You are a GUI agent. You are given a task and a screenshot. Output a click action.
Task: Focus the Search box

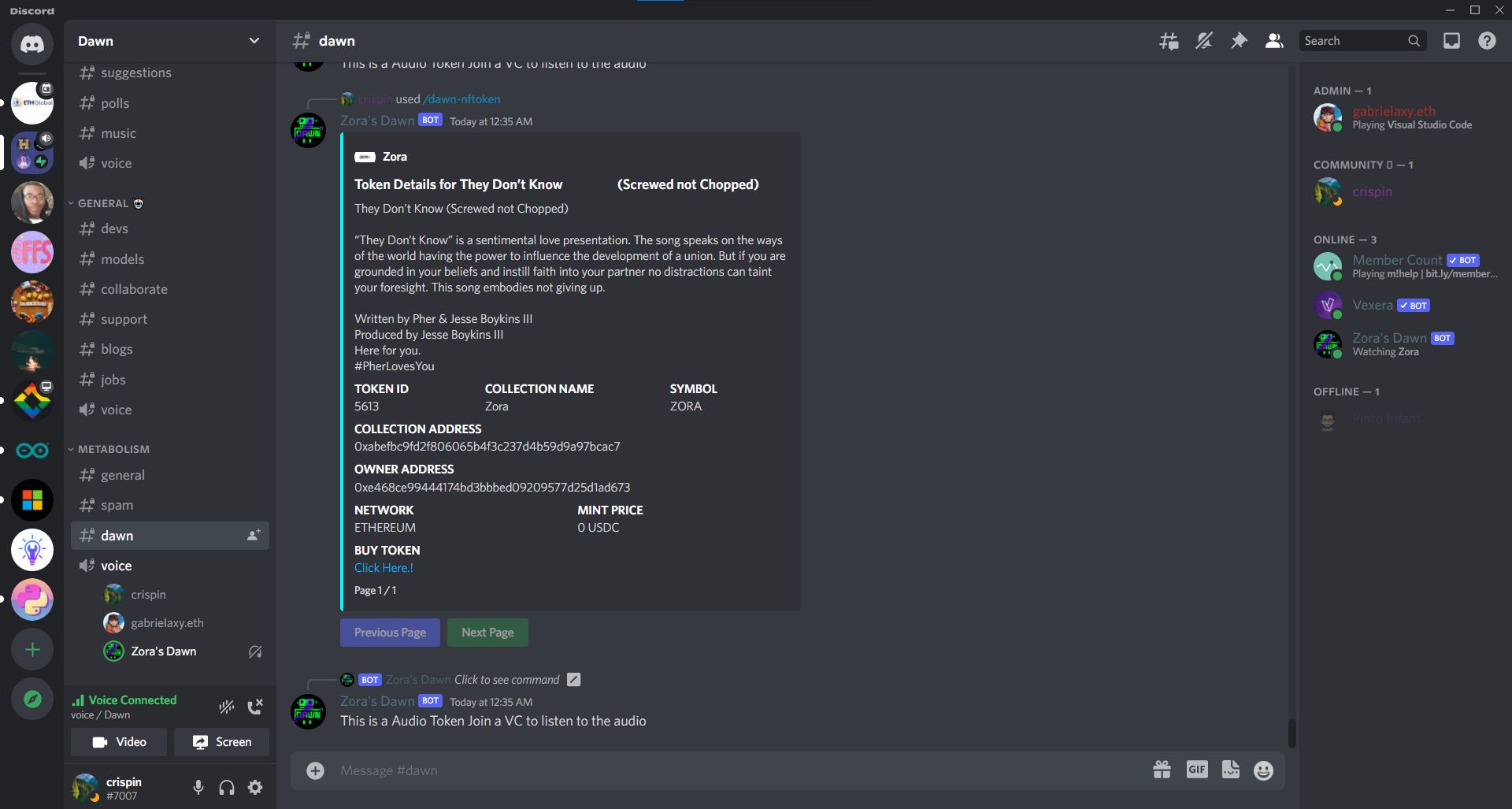tap(1362, 41)
